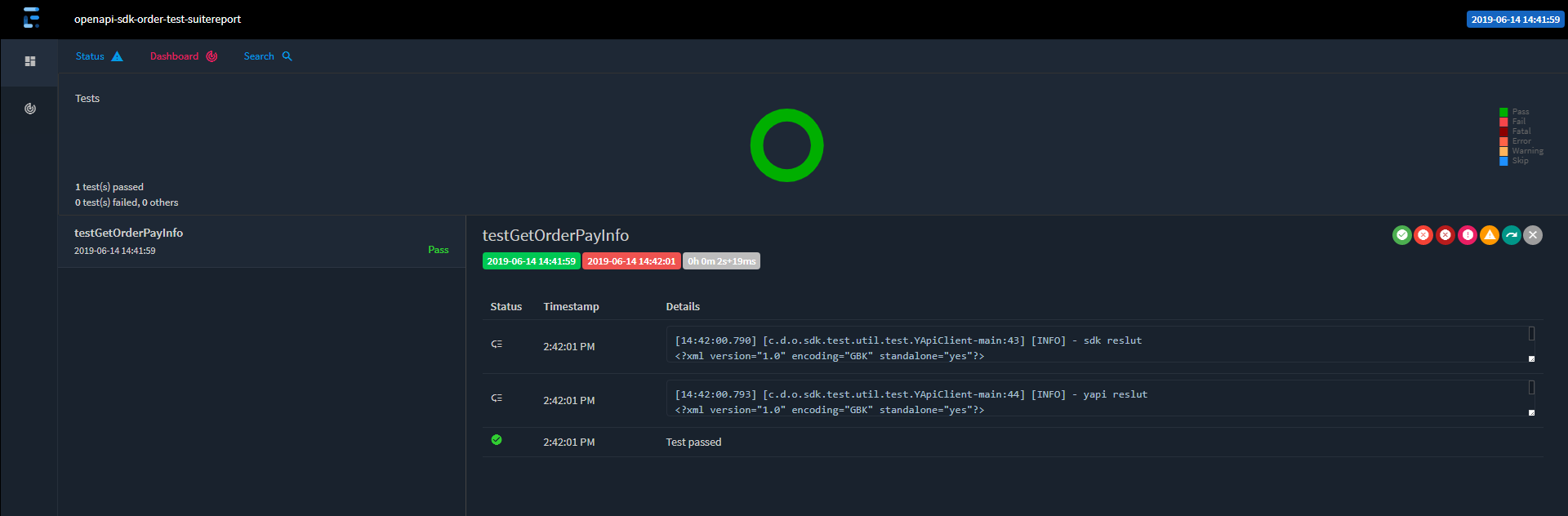Open the dashboard view in sidebar
Screen dimensions: 1568x516
[30, 109]
